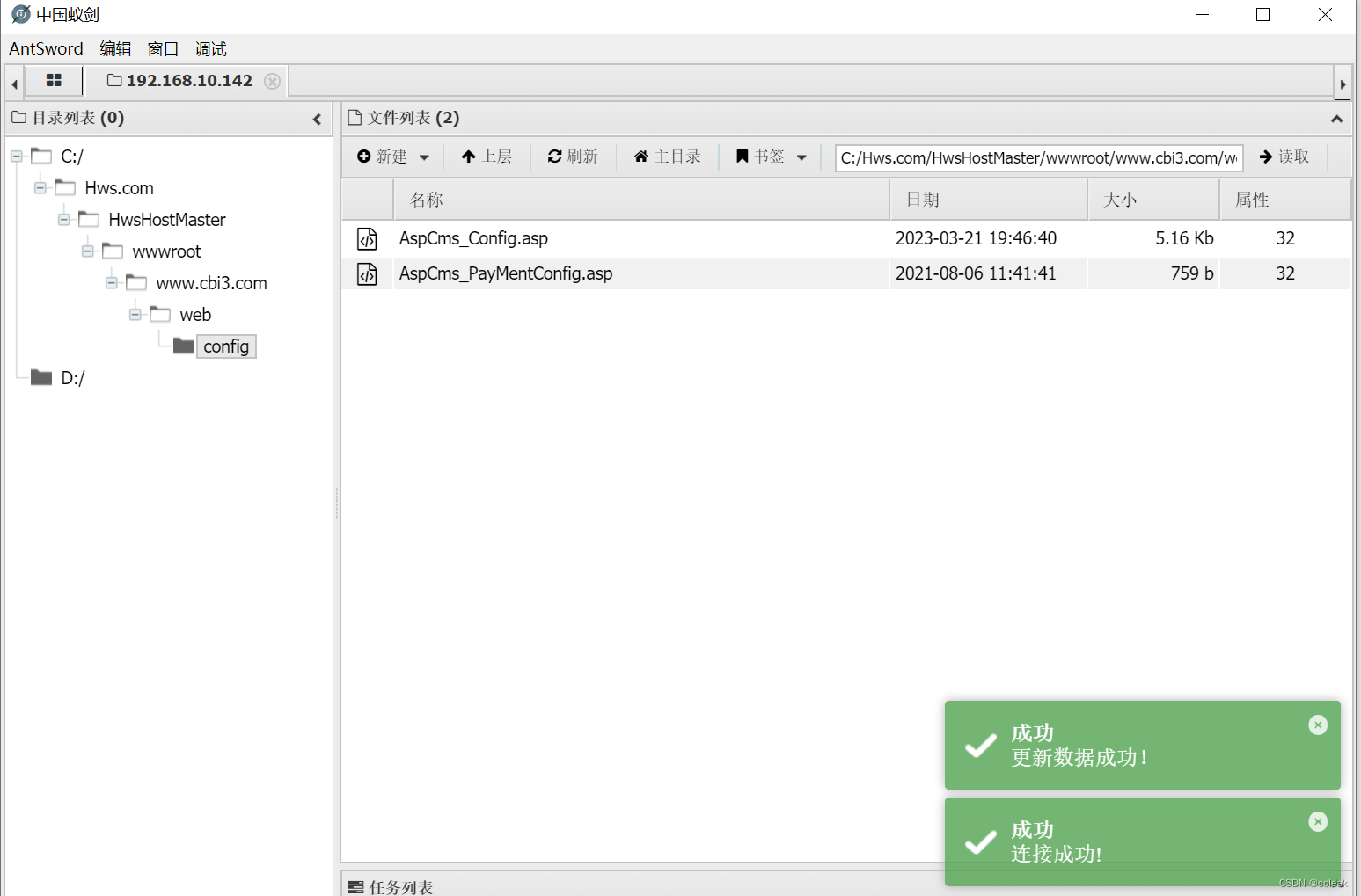
Task: Close the 192.168.10.142 session tab
Action: pyautogui.click(x=272, y=80)
